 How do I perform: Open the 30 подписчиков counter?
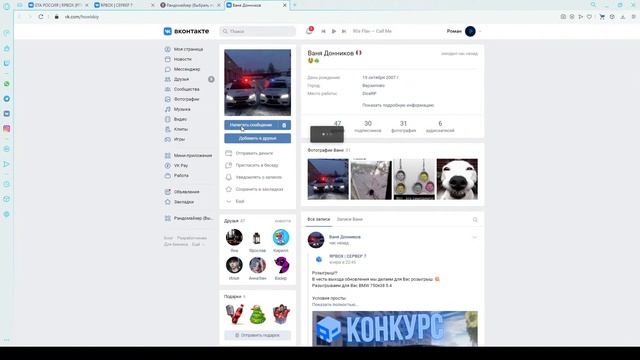(368, 126)
